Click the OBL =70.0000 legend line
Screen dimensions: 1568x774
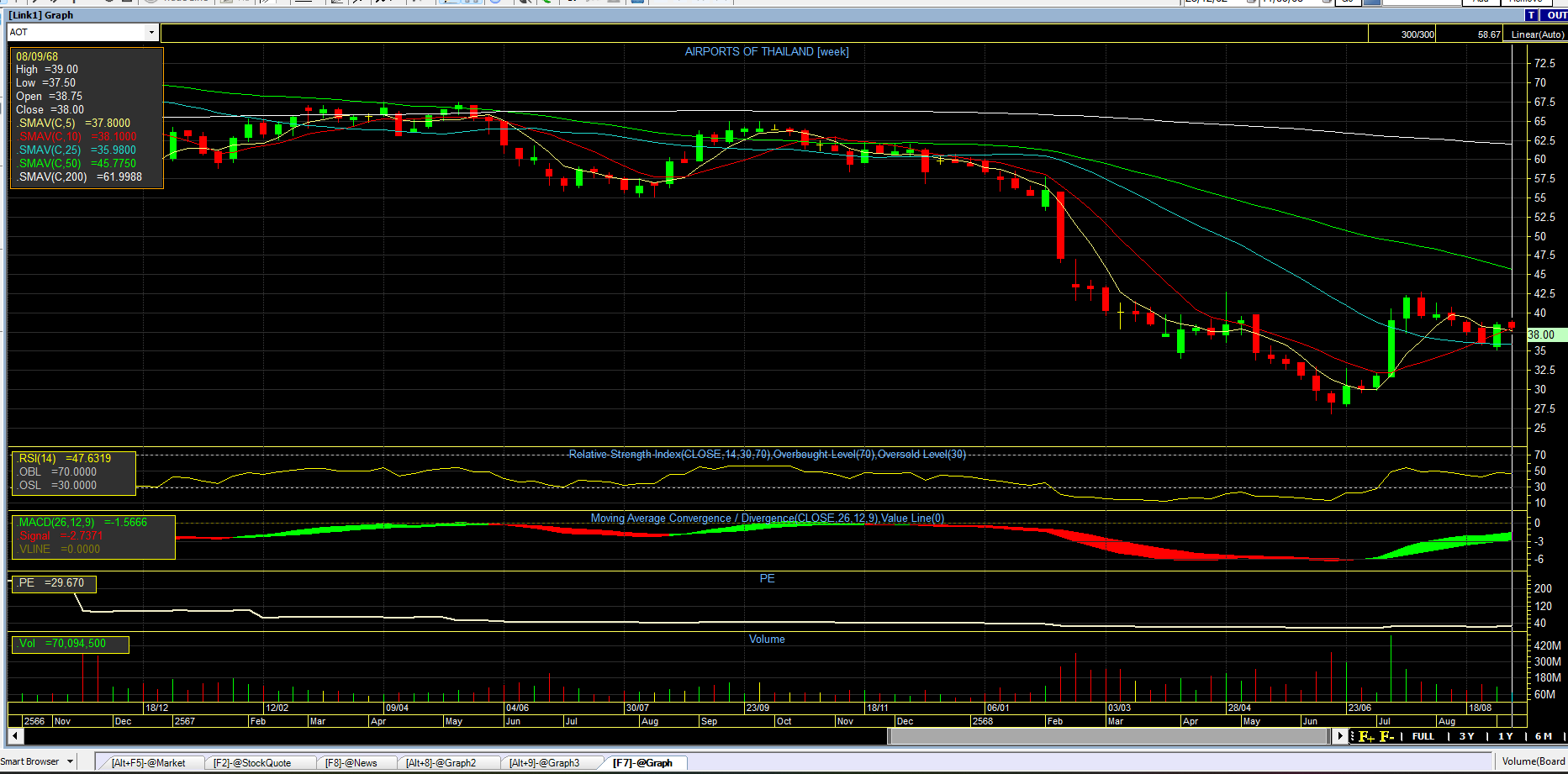[57, 471]
